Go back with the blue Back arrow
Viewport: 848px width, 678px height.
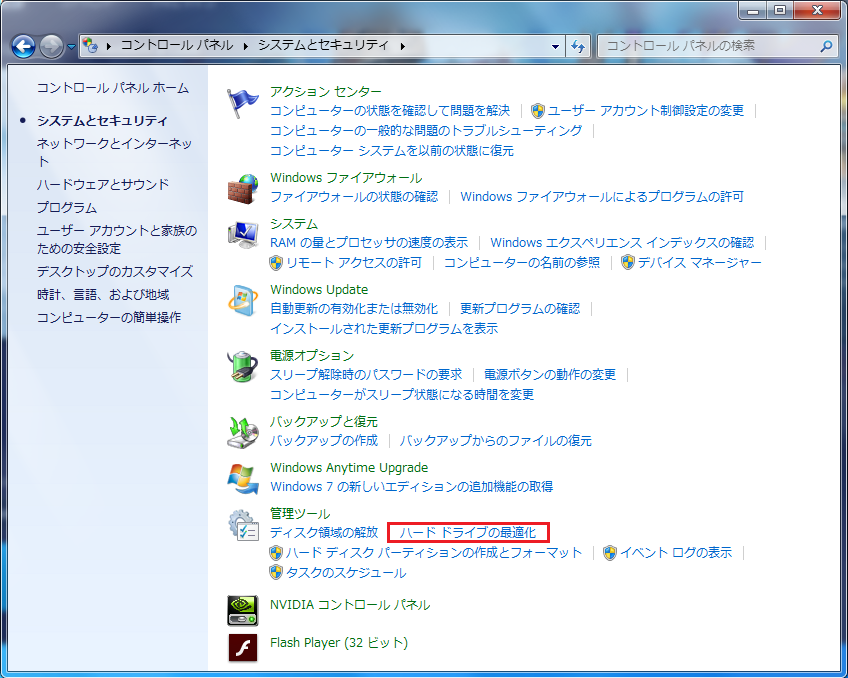pyautogui.click(x=23, y=46)
